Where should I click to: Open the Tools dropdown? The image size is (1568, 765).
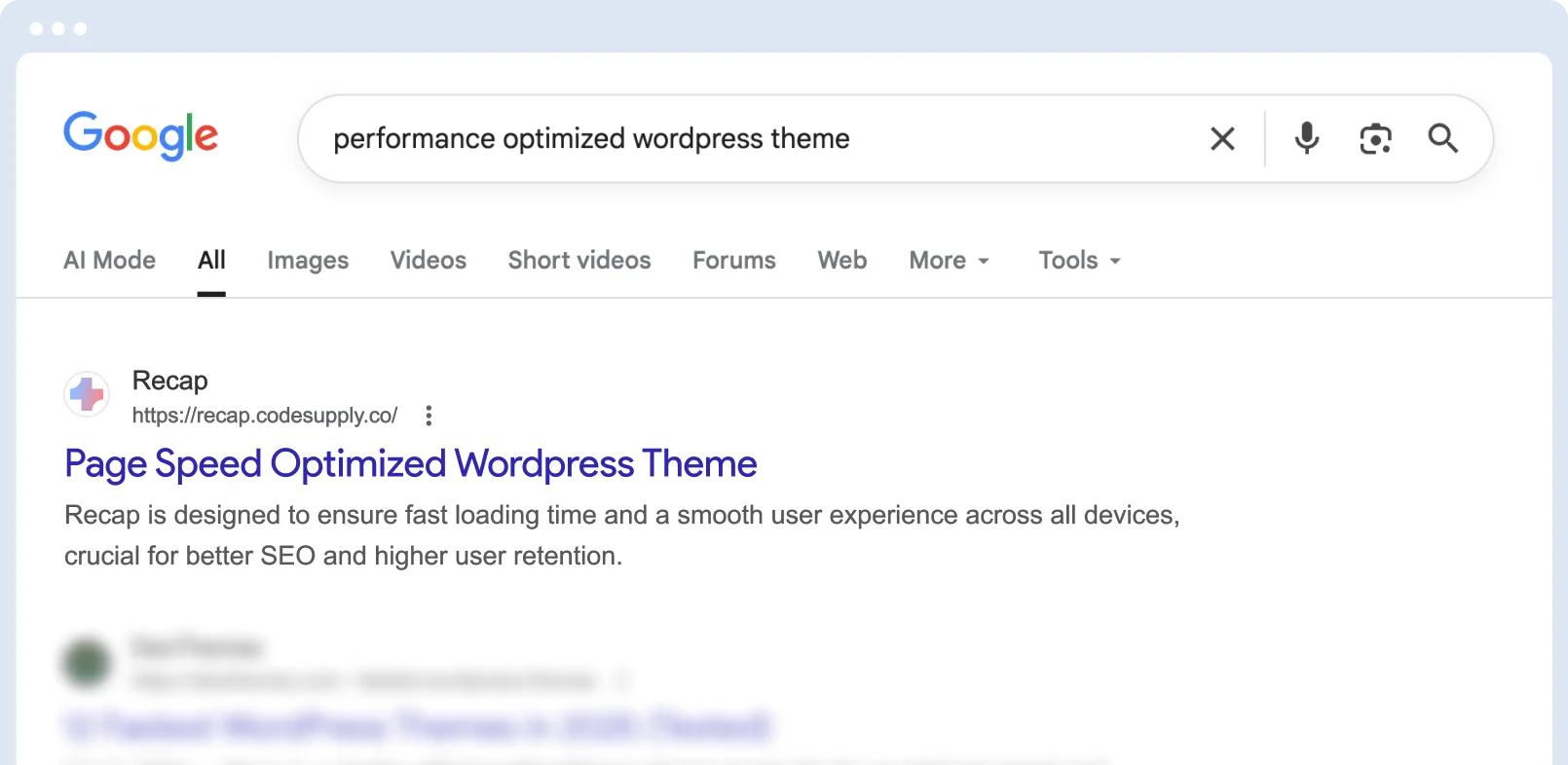point(1079,260)
